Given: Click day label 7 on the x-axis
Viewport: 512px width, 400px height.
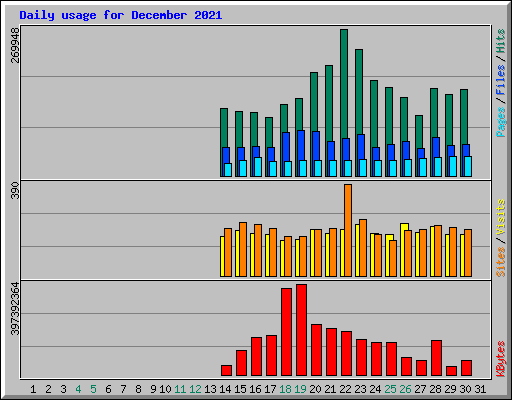Looking at the screenshot, I should point(123,389).
